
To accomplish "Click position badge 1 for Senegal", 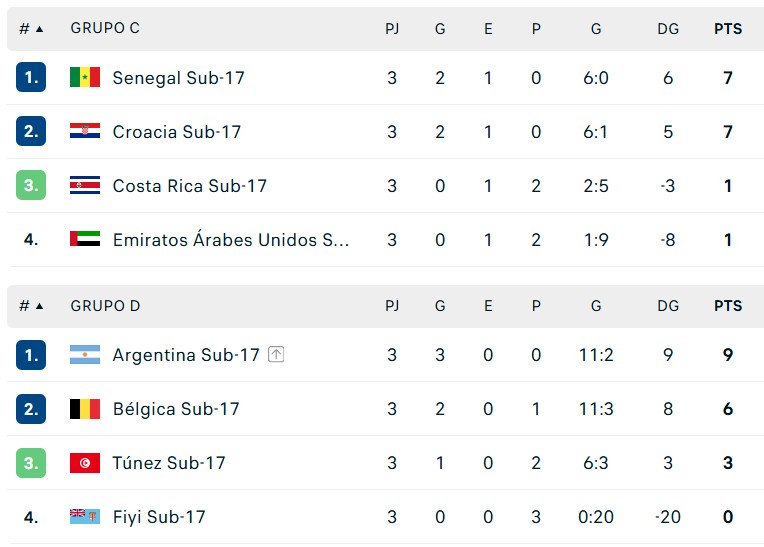I will (31, 78).
